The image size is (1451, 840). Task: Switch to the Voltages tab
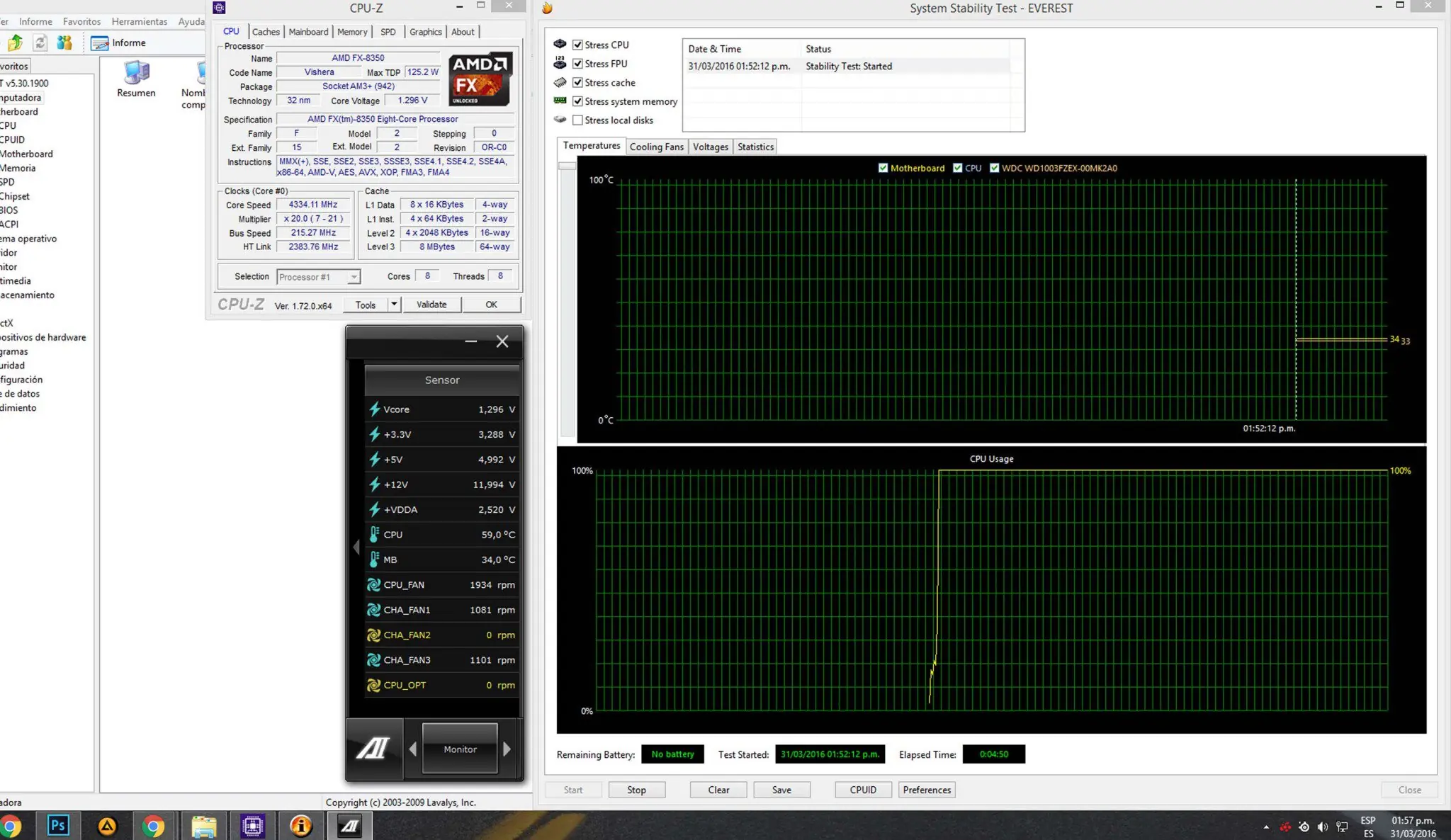point(711,147)
